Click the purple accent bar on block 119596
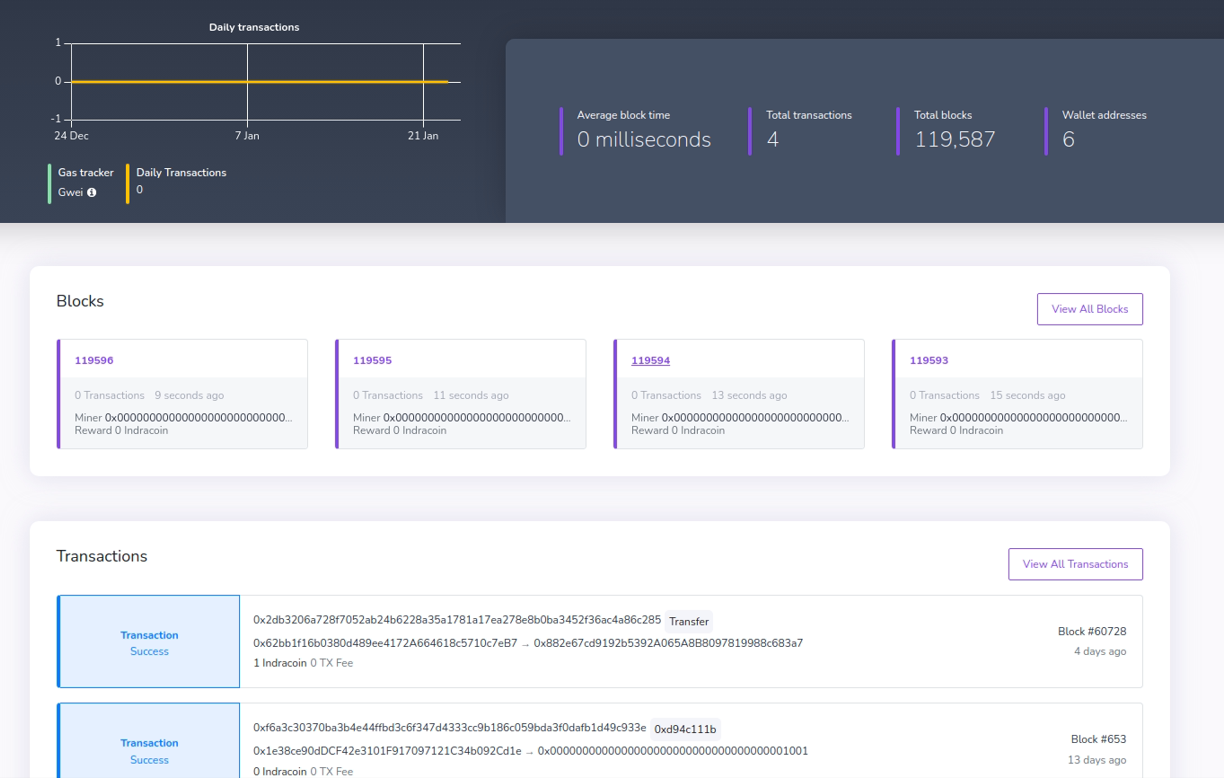The height and width of the screenshot is (778, 1224). coord(58,393)
